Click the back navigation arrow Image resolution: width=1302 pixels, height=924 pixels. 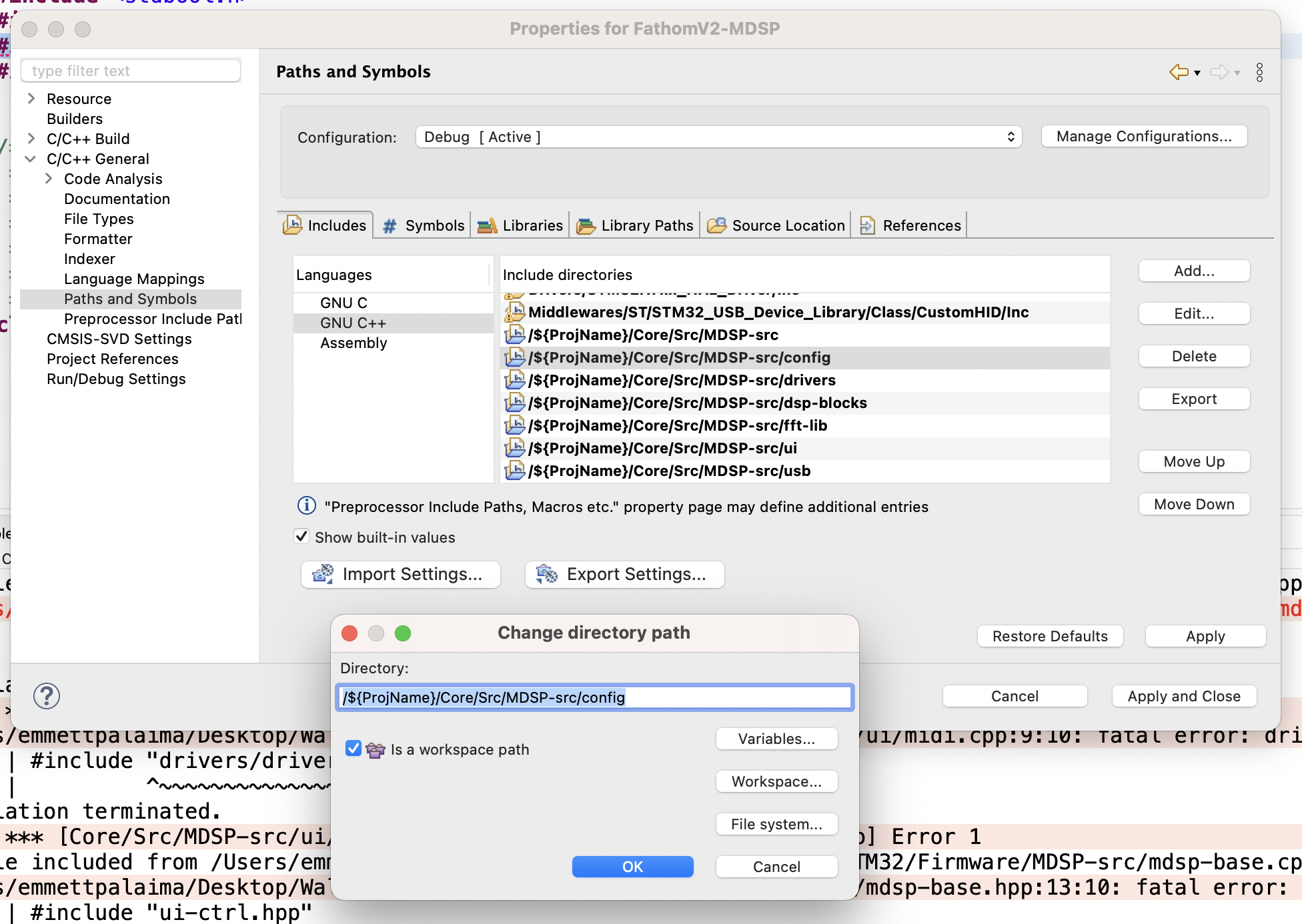(1178, 72)
